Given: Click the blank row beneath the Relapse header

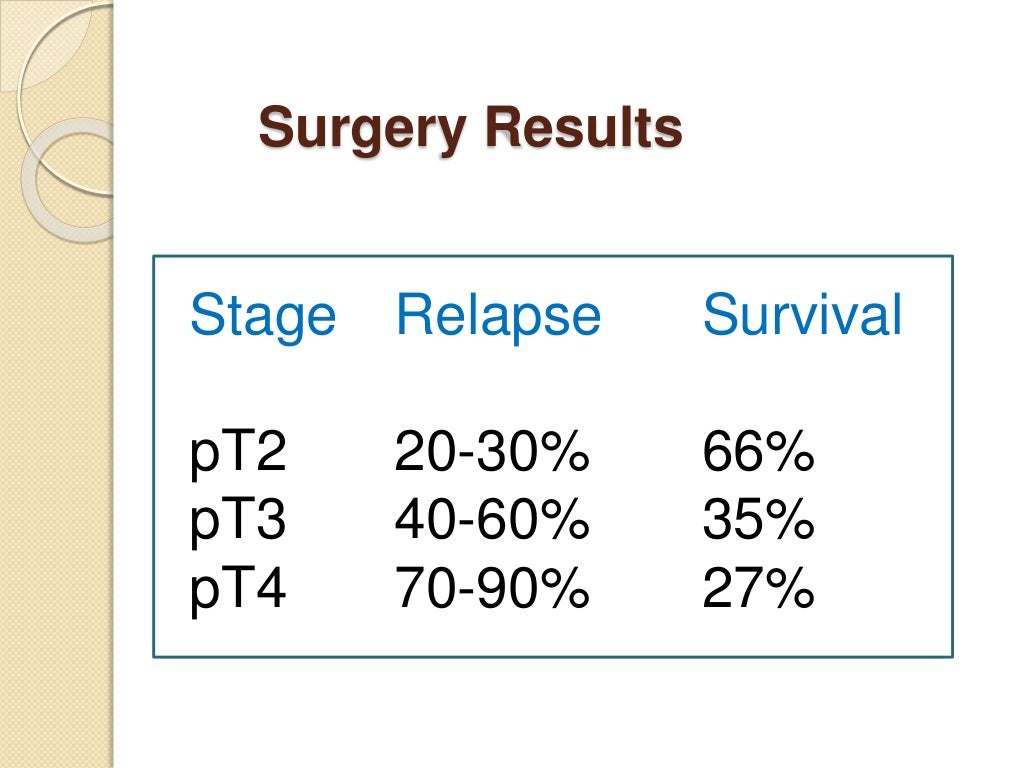Looking at the screenshot, I should pyautogui.click(x=498, y=385).
